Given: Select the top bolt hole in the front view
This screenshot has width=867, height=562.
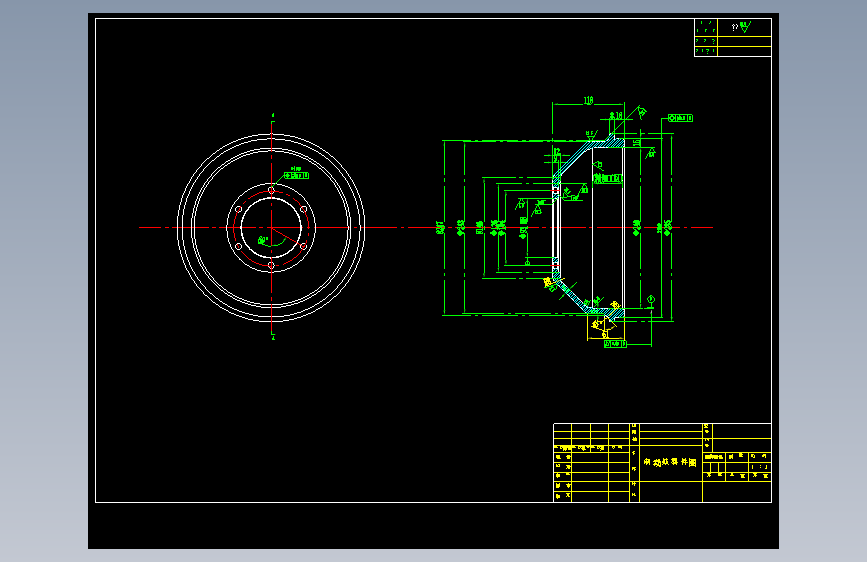Looking at the screenshot, I should coord(271,190).
